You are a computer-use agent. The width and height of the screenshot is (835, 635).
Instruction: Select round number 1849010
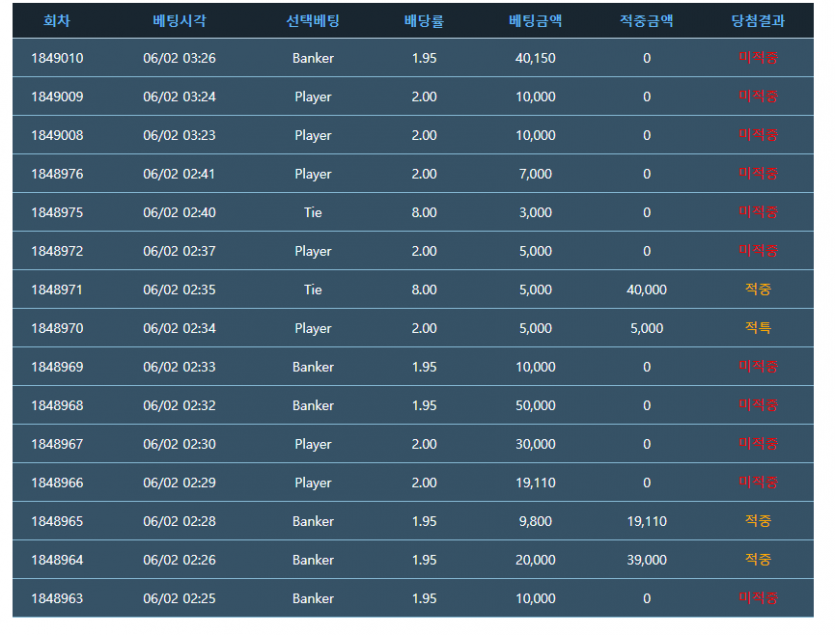(x=57, y=58)
